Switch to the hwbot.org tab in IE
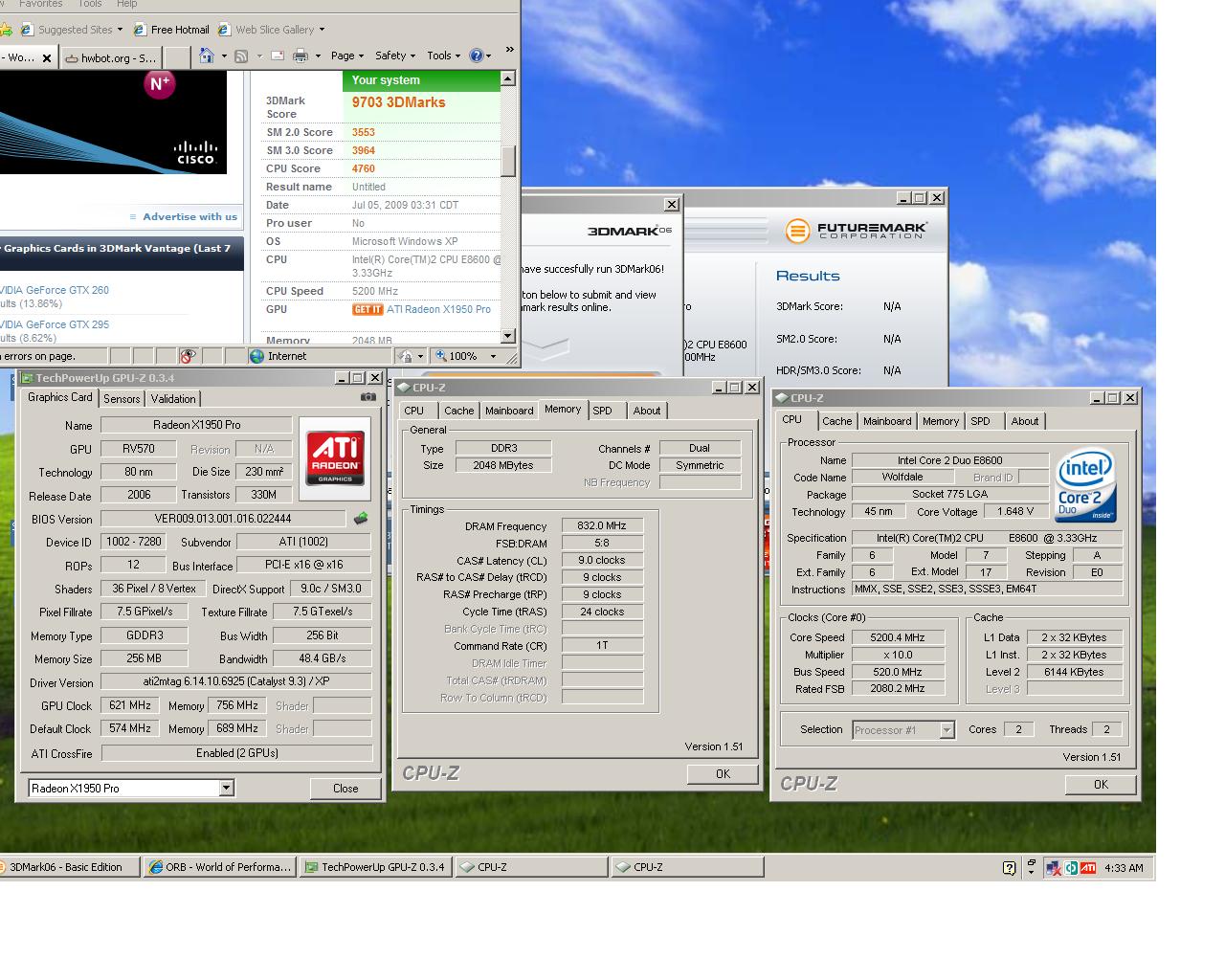This screenshot has height=980, width=1225. [x=110, y=58]
